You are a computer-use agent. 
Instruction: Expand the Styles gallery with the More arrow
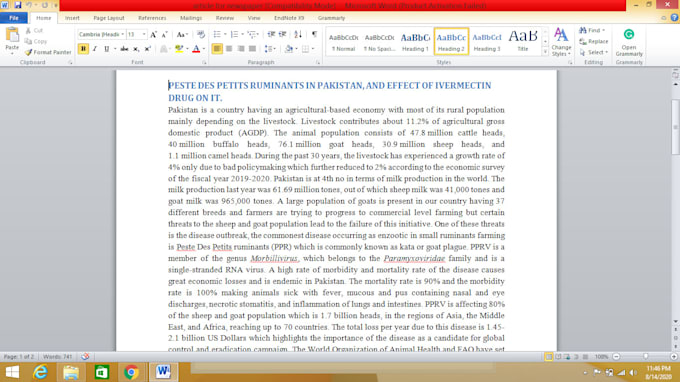point(545,52)
